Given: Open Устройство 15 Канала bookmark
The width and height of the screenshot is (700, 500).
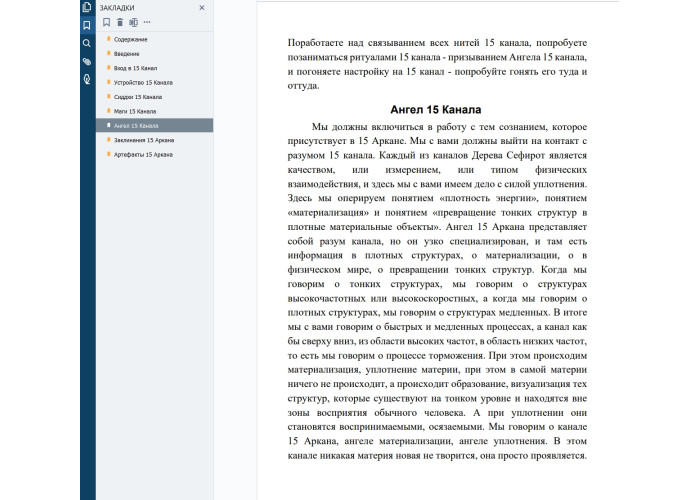Looking at the screenshot, I should [x=143, y=82].
